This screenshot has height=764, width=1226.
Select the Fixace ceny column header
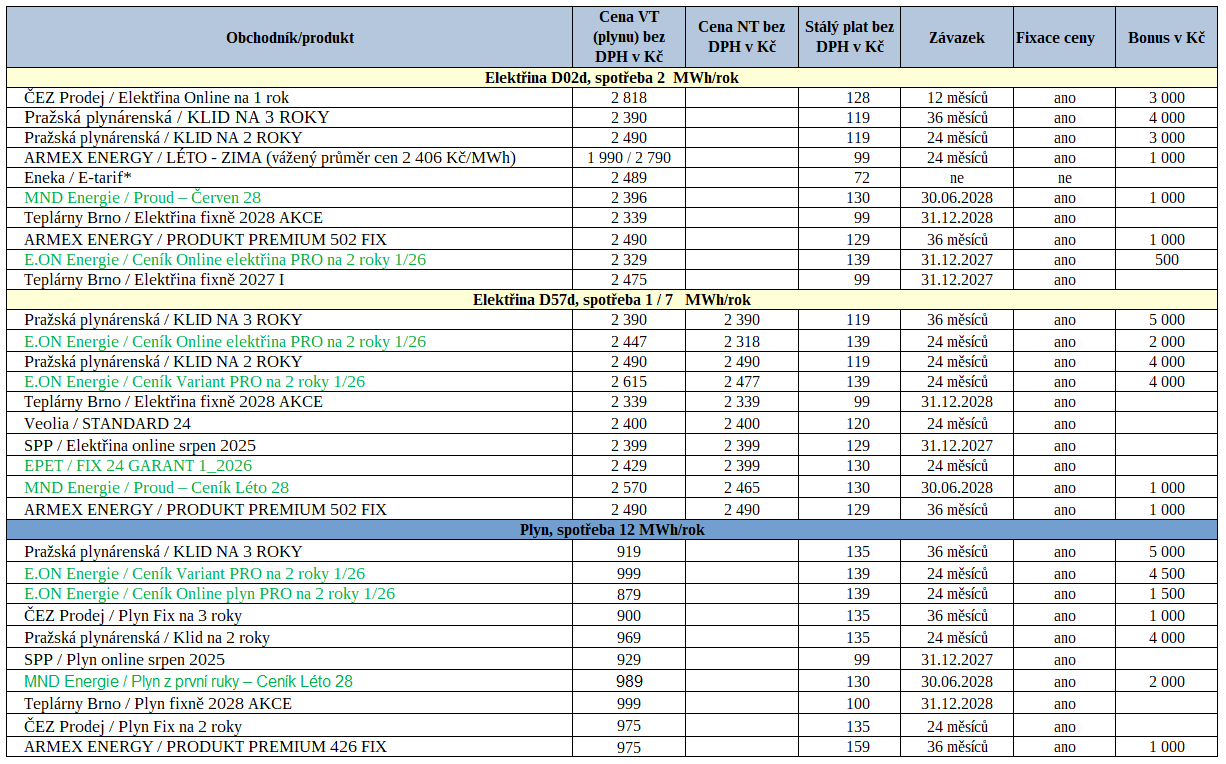(x=1055, y=38)
